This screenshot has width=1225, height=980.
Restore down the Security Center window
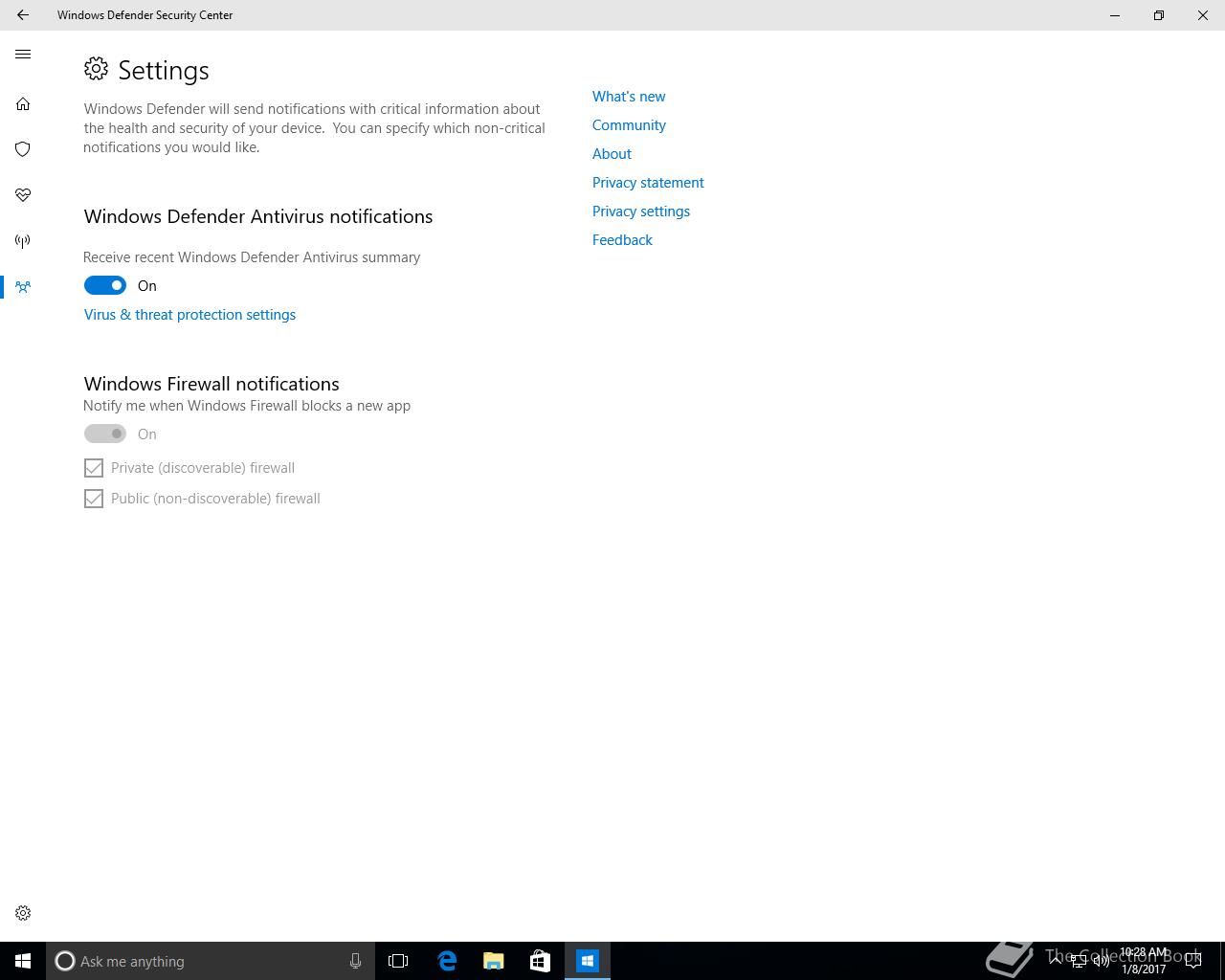coord(1159,15)
